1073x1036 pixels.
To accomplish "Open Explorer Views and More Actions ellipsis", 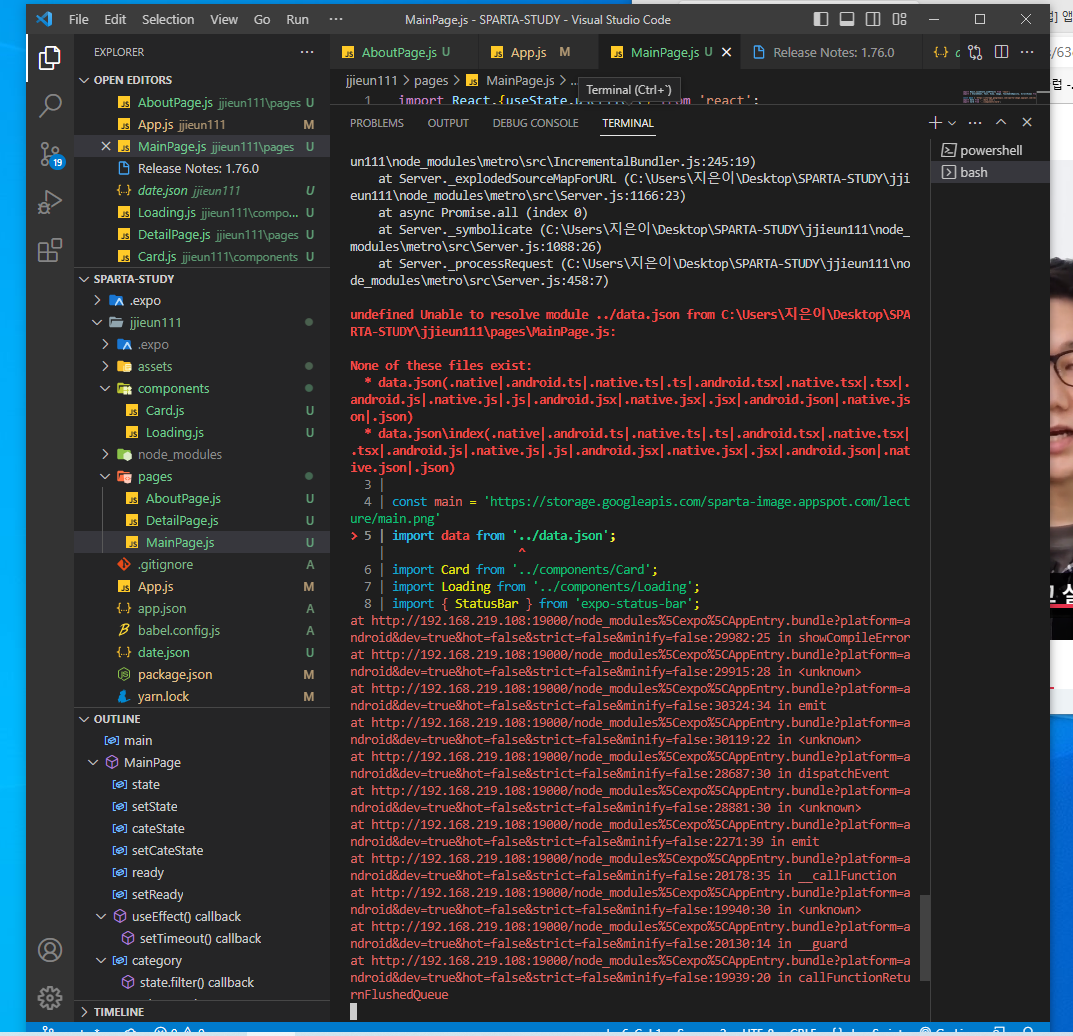I will point(307,52).
